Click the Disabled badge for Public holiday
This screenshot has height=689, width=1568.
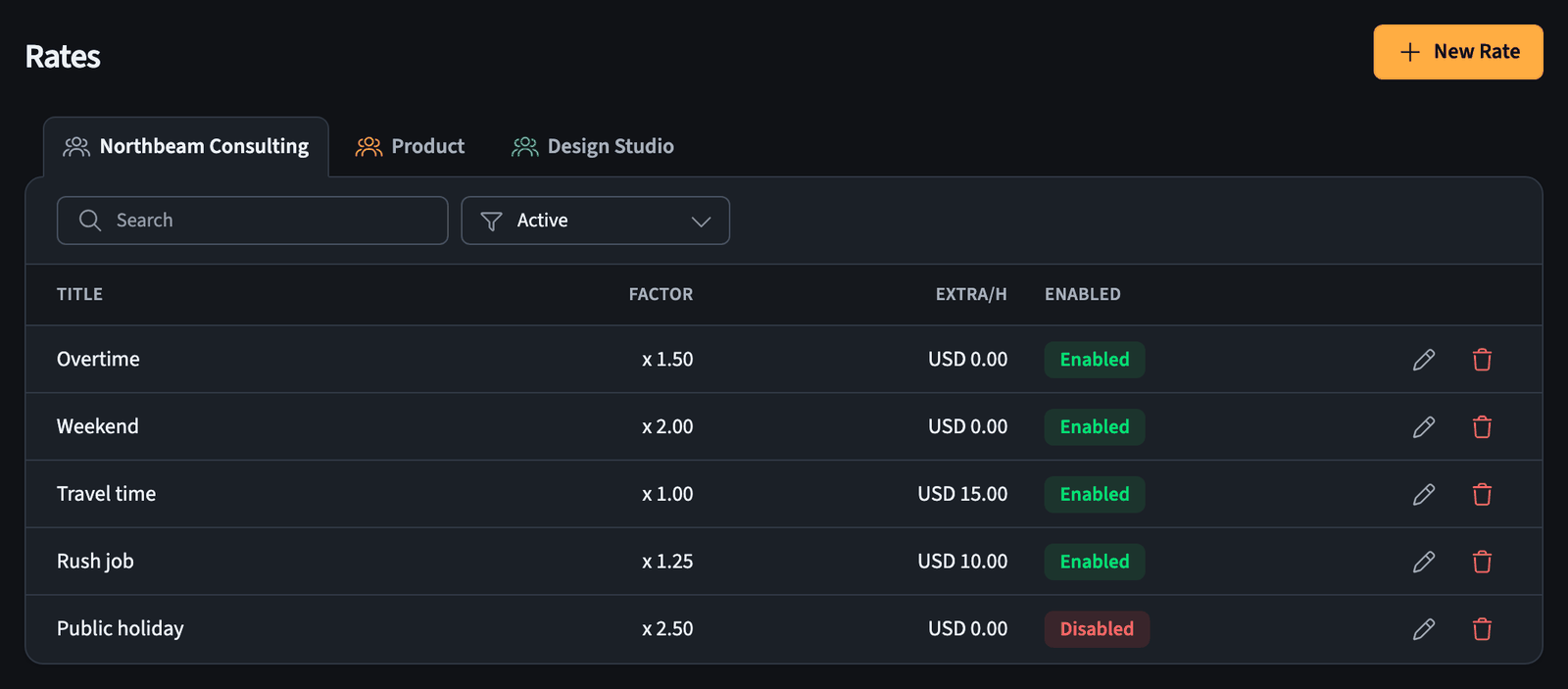[1097, 629]
